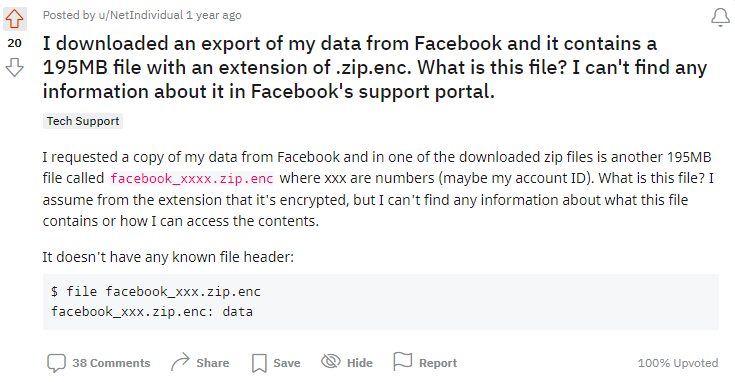Click the '1 year ago' timestamp

214,15
